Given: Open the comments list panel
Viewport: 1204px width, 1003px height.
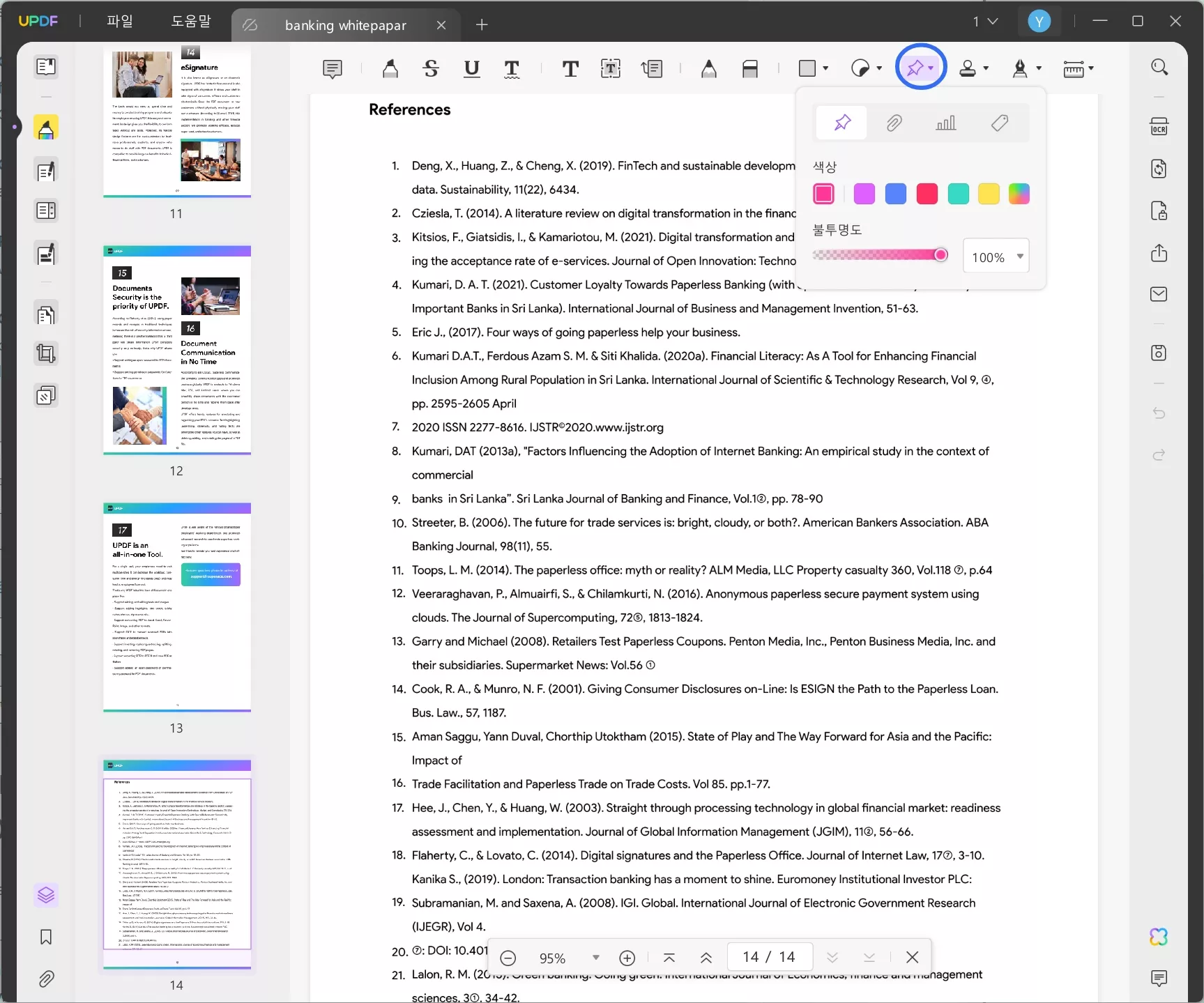Looking at the screenshot, I should (x=1159, y=978).
